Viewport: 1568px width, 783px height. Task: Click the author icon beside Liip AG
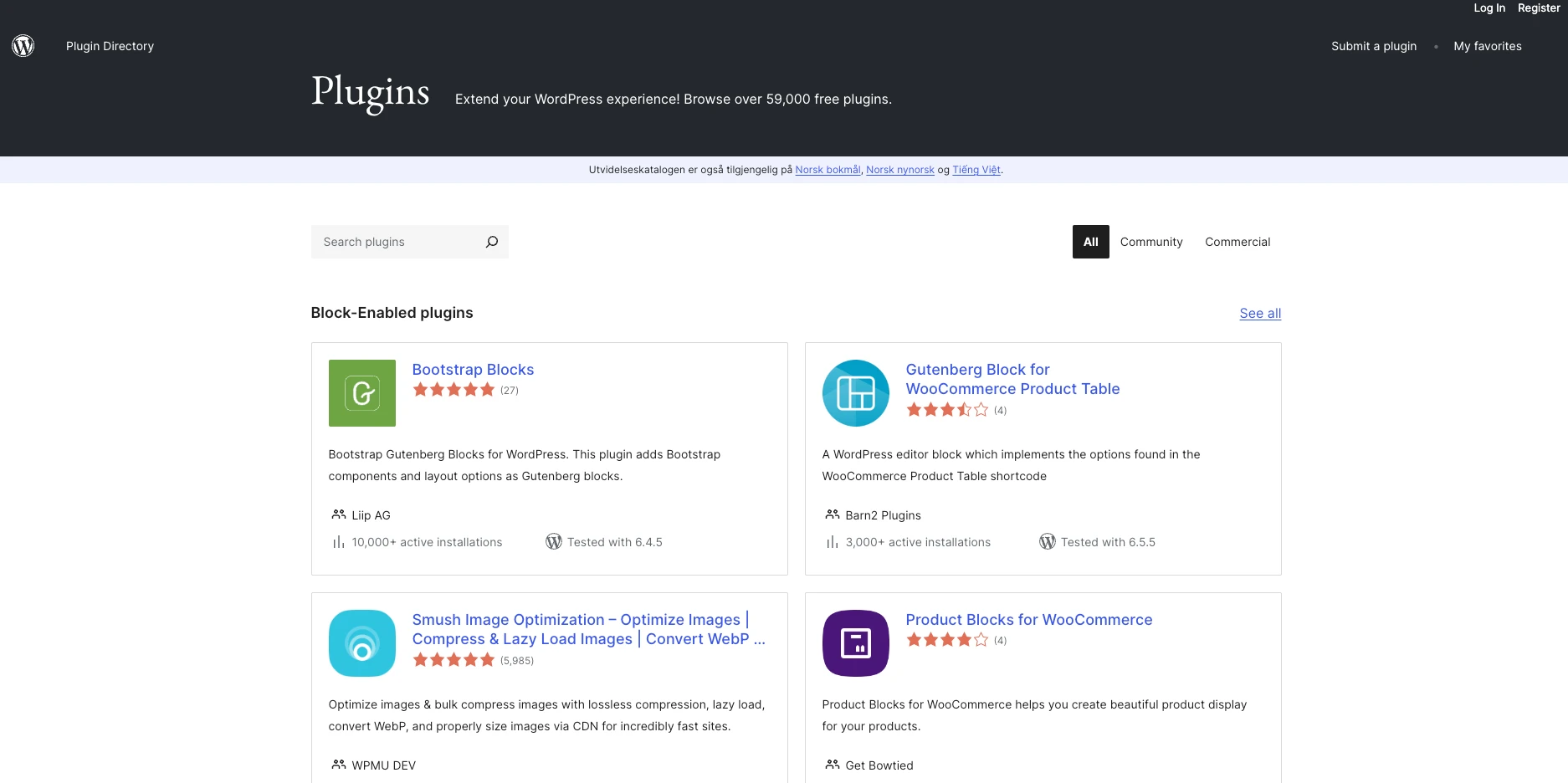pyautogui.click(x=339, y=514)
